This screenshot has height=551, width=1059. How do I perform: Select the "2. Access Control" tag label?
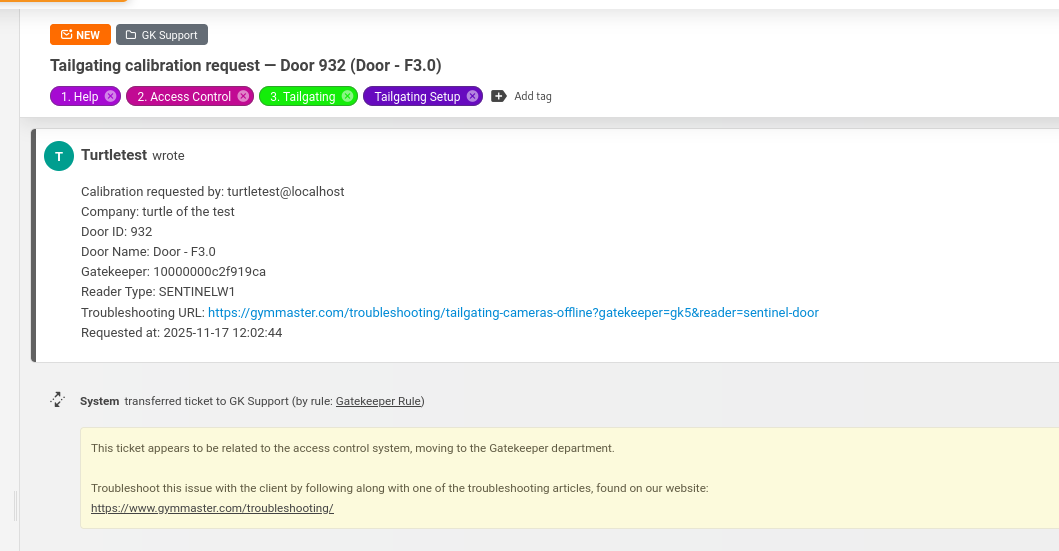point(183,97)
